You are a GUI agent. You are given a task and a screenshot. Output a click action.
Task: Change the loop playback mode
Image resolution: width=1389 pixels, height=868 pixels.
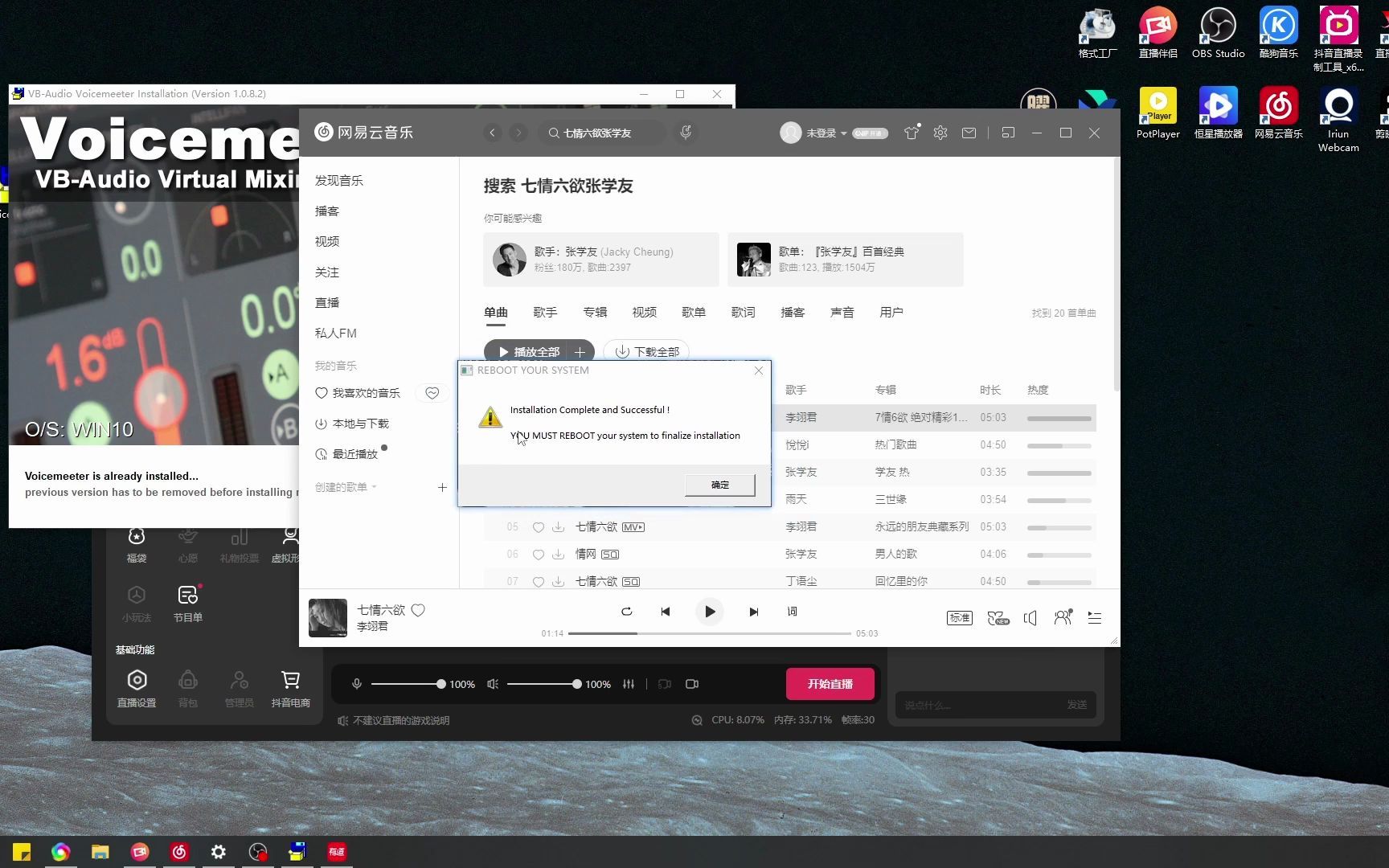(x=627, y=612)
